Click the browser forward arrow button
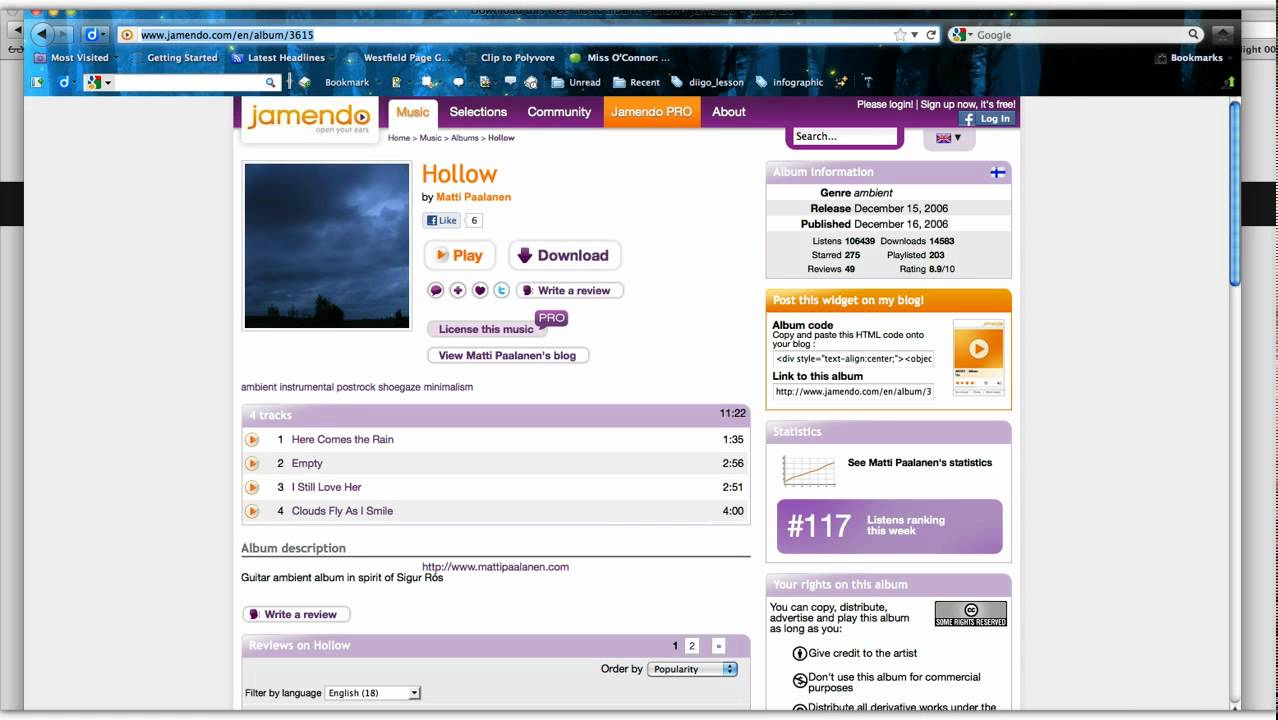Screen dimensions: 1278x720 (x=63, y=34)
